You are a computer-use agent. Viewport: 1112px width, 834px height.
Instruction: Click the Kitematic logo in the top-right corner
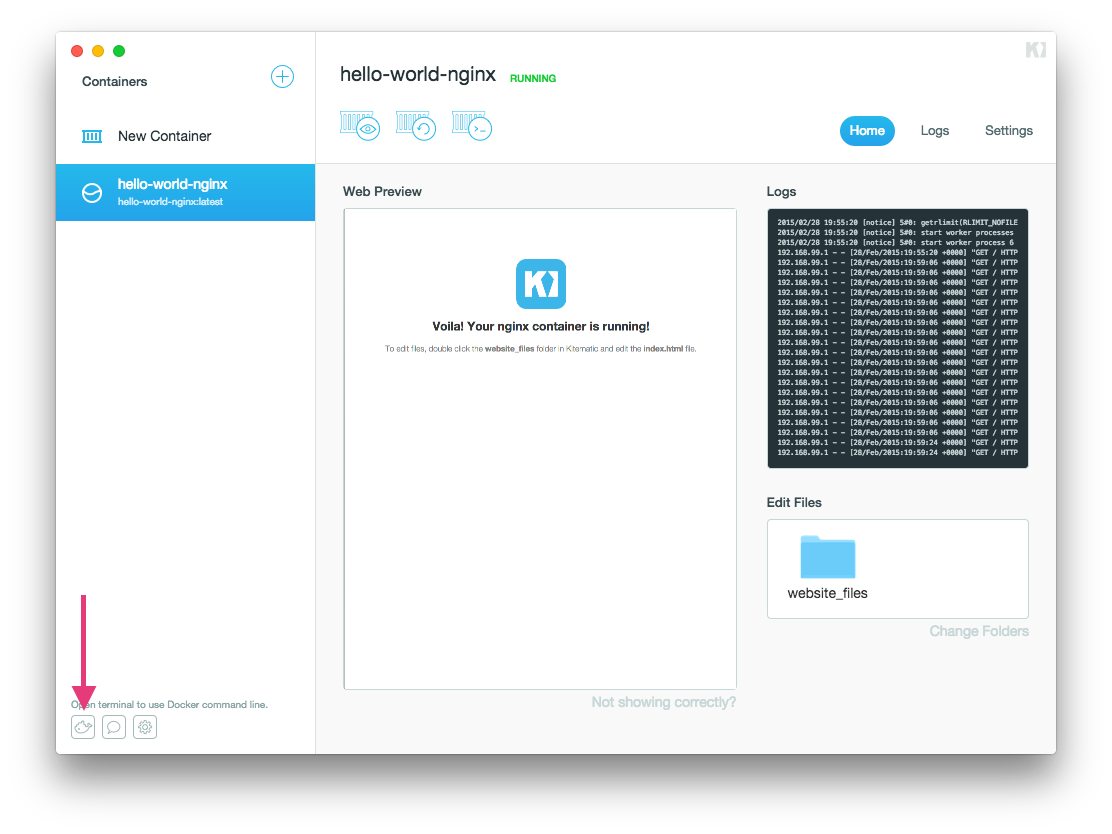(1036, 49)
